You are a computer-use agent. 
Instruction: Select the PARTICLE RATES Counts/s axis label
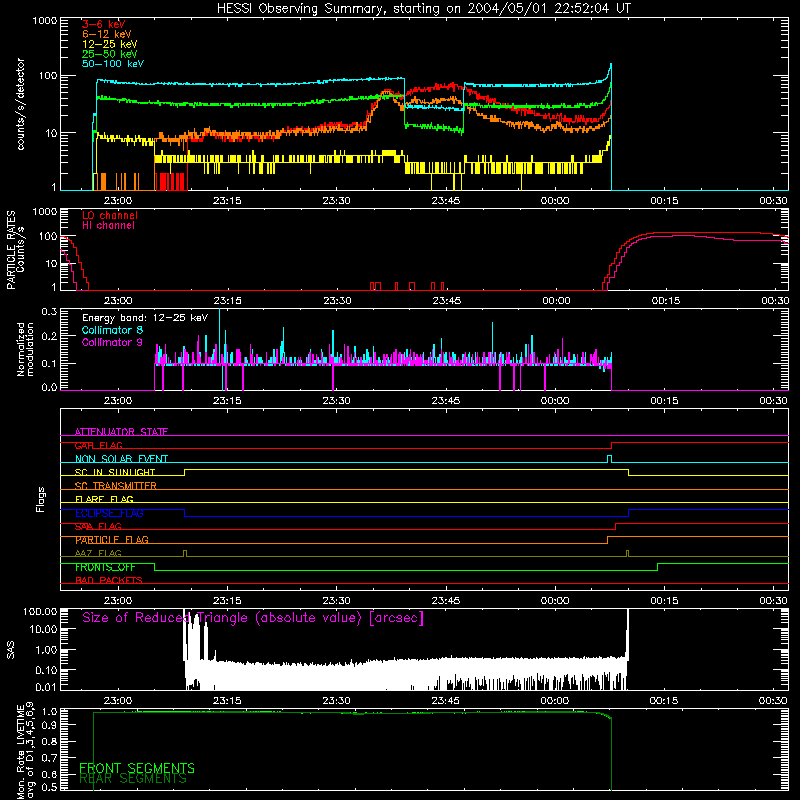[15, 250]
